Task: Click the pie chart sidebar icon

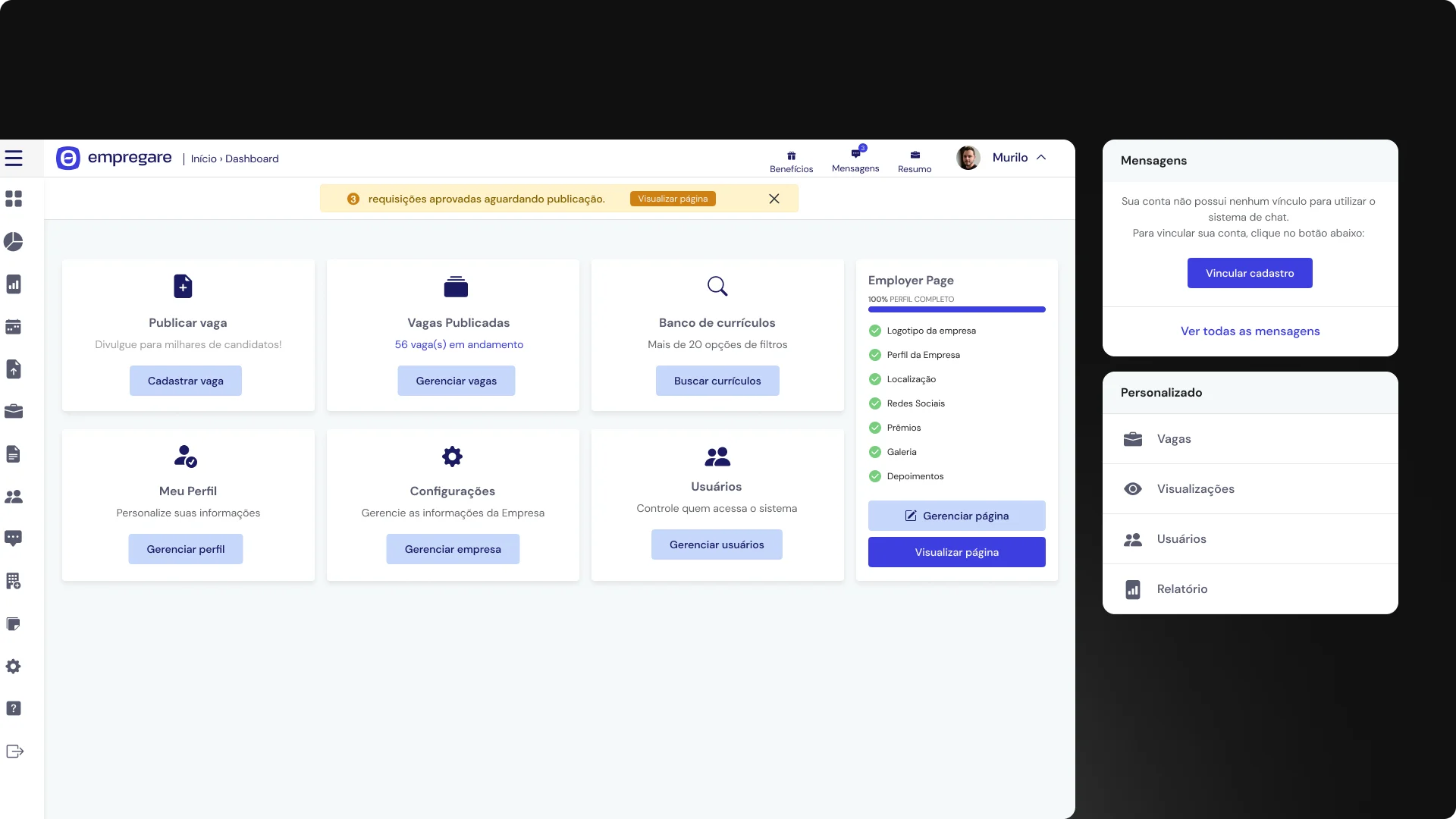Action: 14,242
